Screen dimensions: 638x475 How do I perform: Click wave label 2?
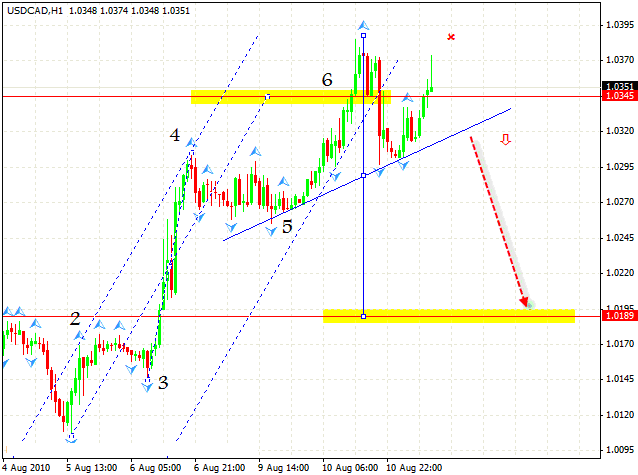pos(75,319)
